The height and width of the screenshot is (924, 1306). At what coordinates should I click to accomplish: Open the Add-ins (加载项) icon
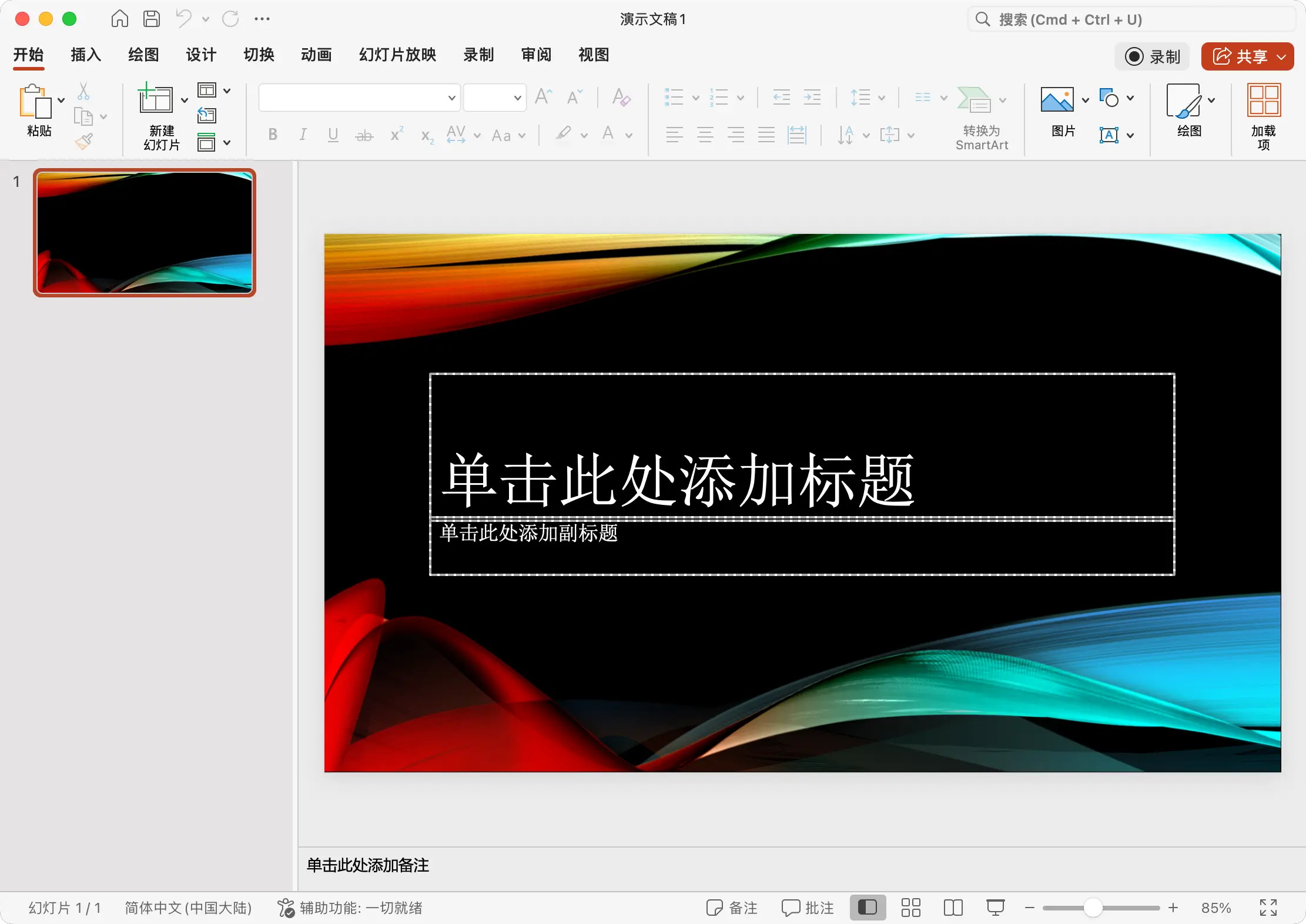[1264, 101]
